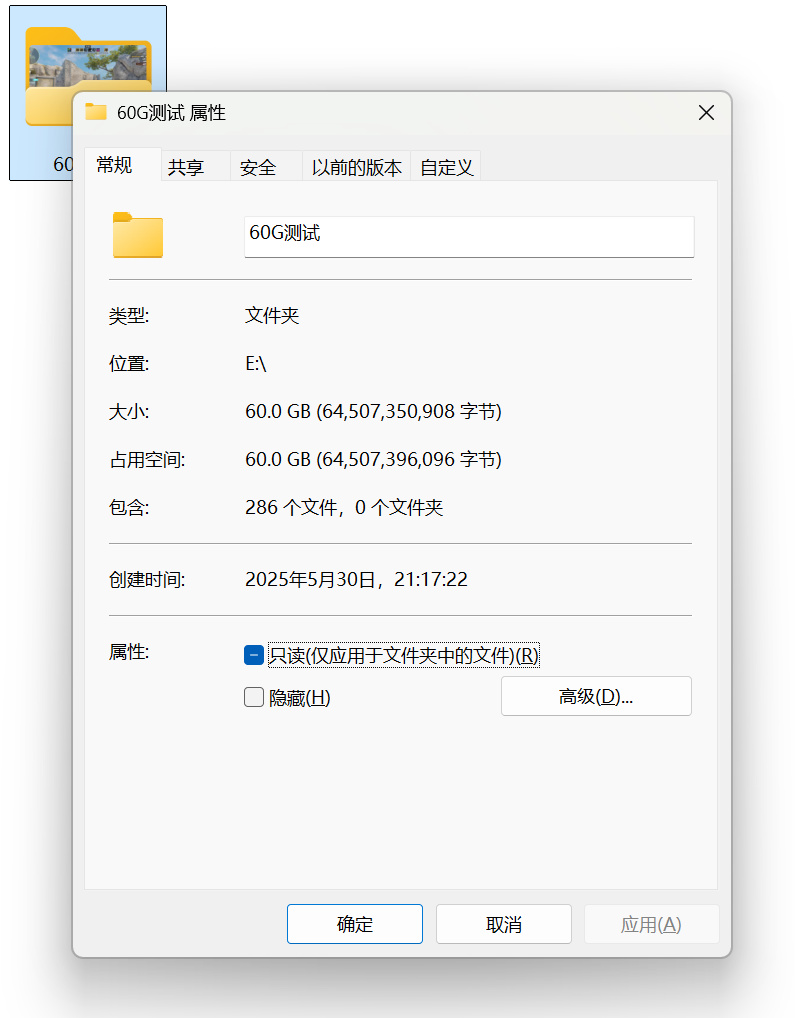
Task: Click the 包含: label
Action: 129,507
